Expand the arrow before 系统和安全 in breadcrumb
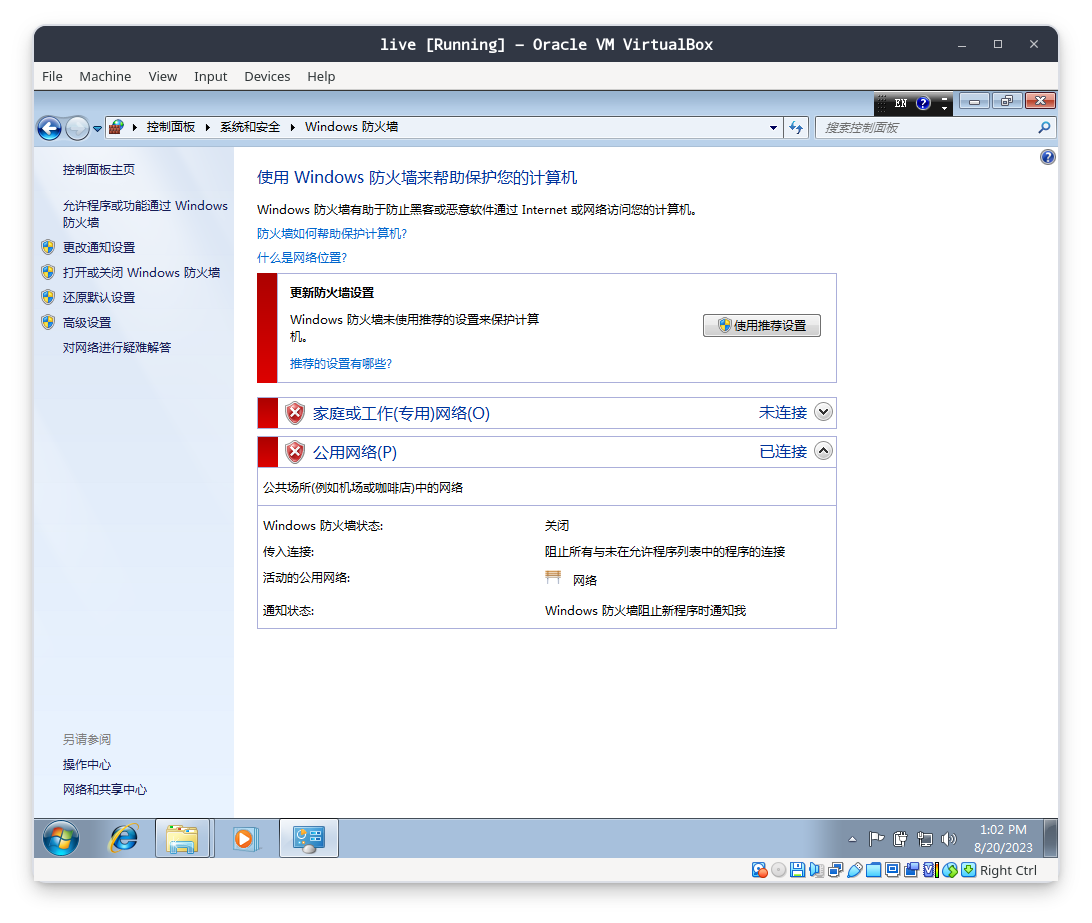 point(208,127)
